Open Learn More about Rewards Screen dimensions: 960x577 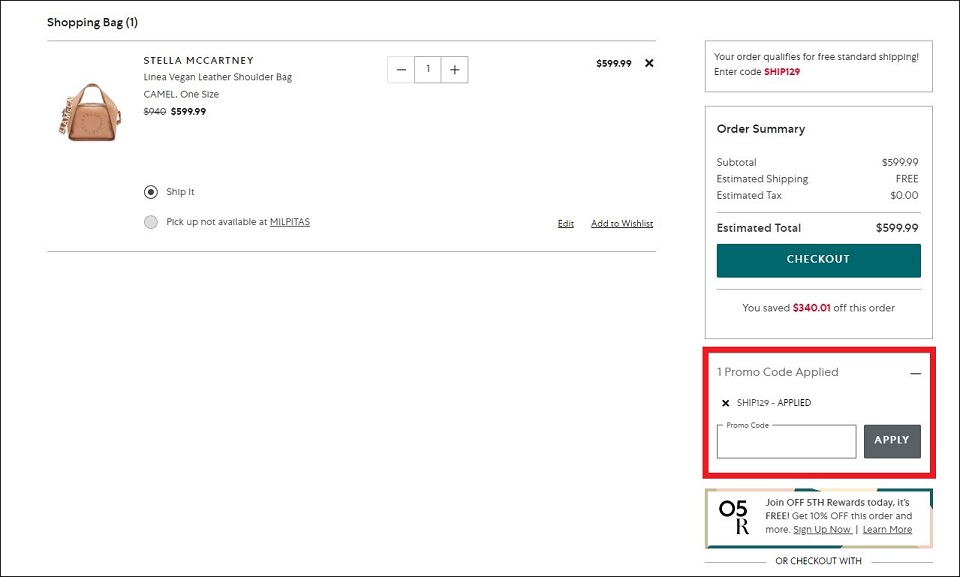(x=887, y=530)
